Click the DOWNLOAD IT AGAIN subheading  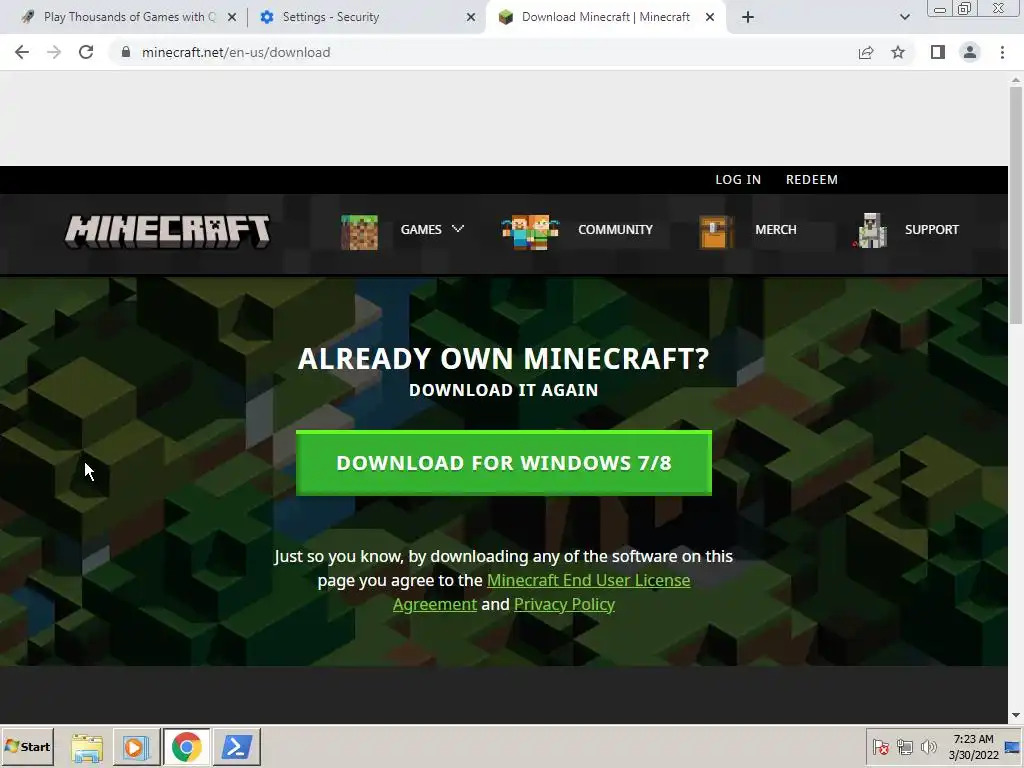(x=504, y=390)
